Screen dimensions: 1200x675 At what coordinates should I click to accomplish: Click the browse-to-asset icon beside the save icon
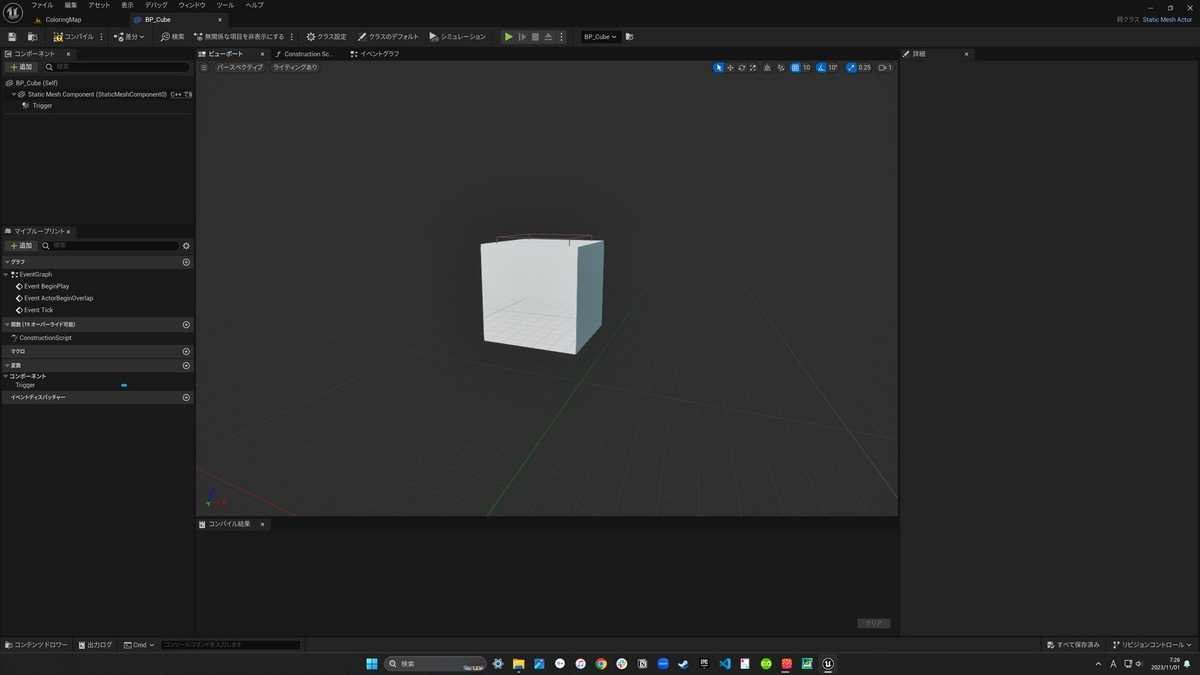pyautogui.click(x=32, y=37)
